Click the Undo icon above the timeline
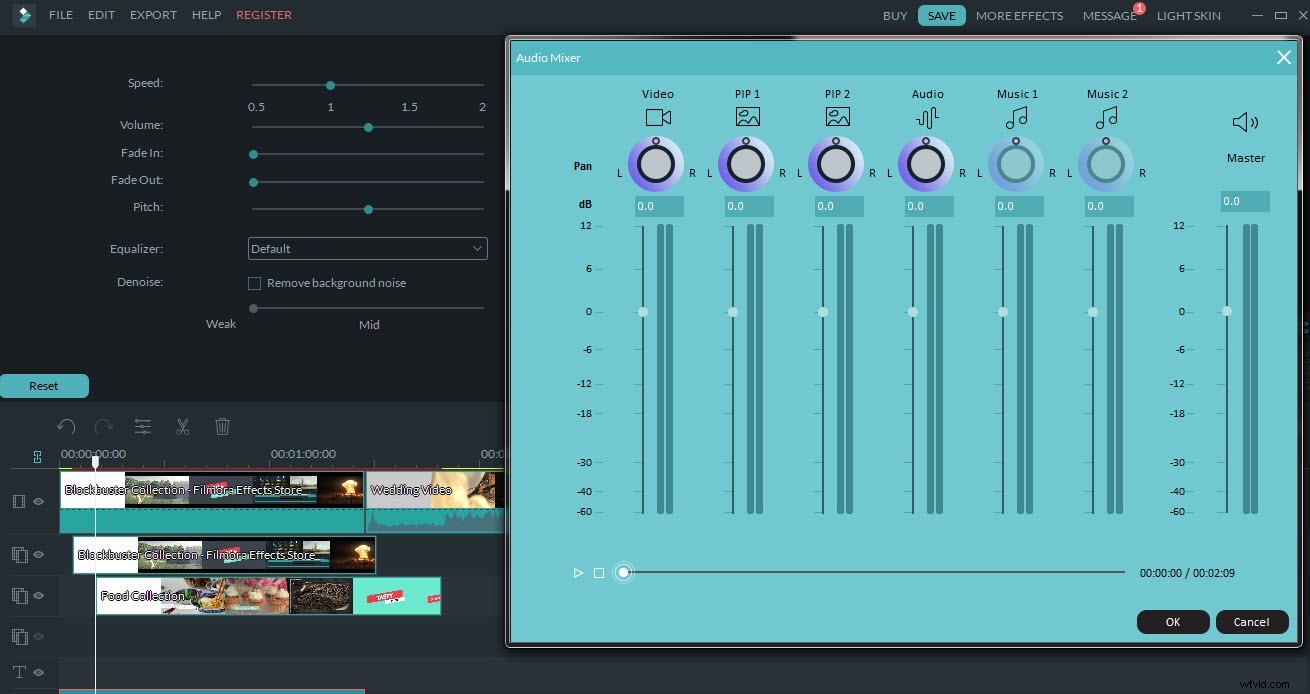 pos(66,426)
